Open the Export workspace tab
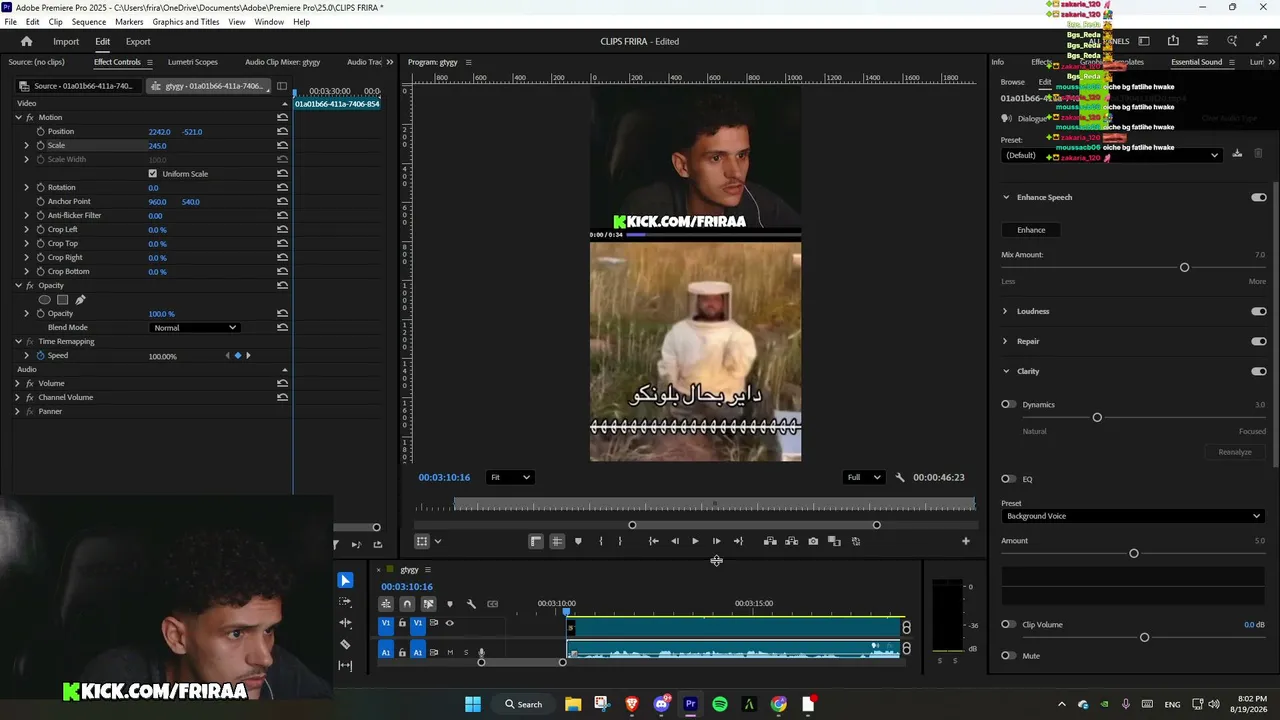This screenshot has width=1280, height=720. click(138, 42)
